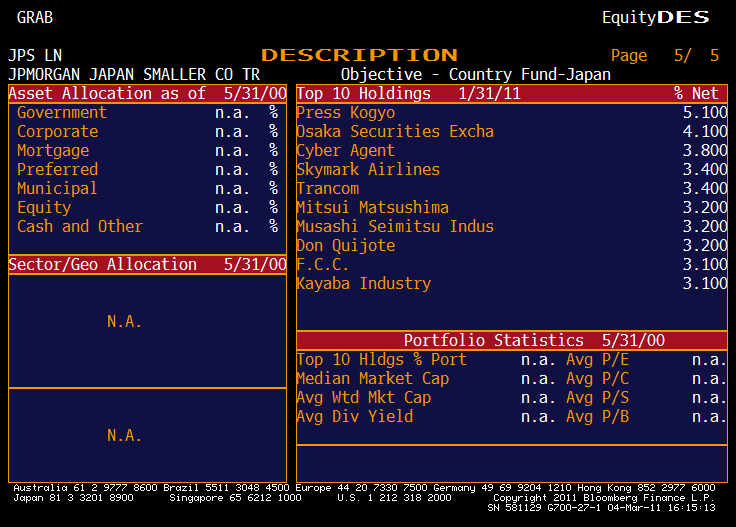Viewport: 736px width, 527px height.
Task: Click the Avg Div Yield label
Action: (354, 417)
